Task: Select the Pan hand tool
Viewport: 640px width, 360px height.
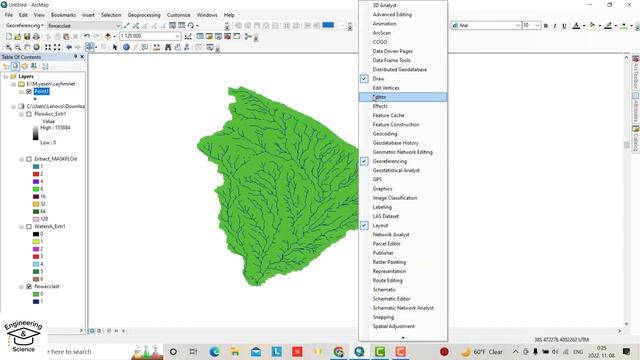Action: (27, 47)
